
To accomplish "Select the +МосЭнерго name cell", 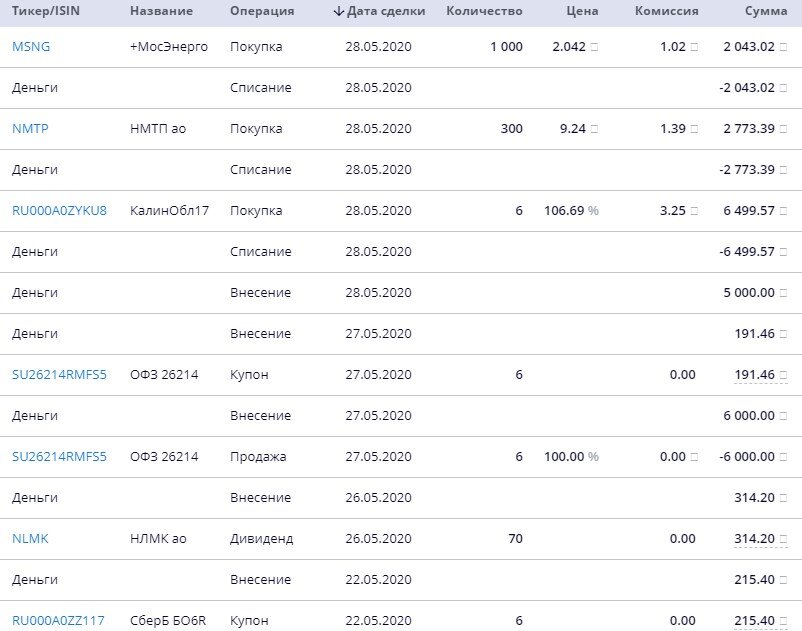I will coord(169,47).
